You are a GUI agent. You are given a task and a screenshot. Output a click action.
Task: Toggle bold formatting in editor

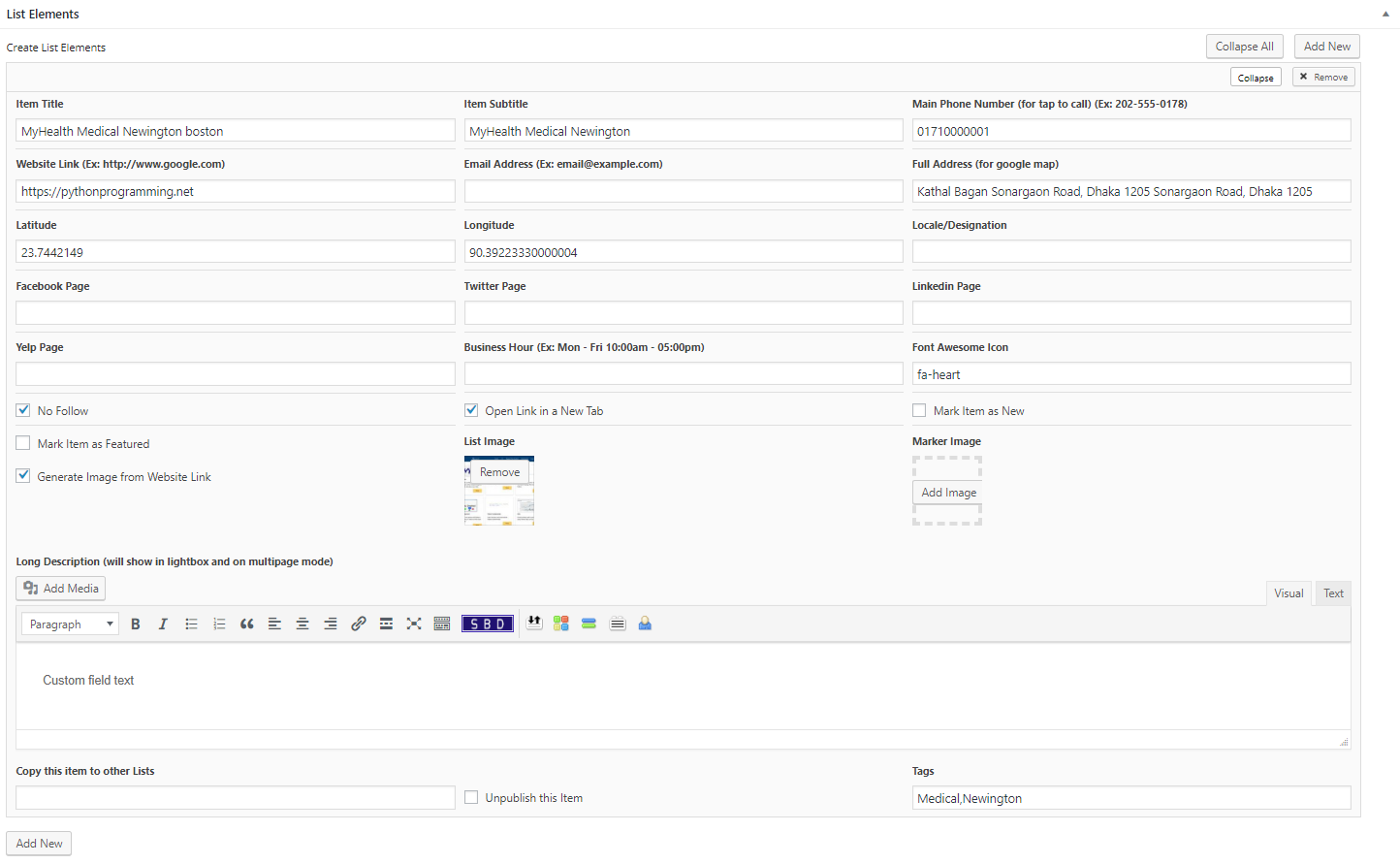pyautogui.click(x=136, y=624)
